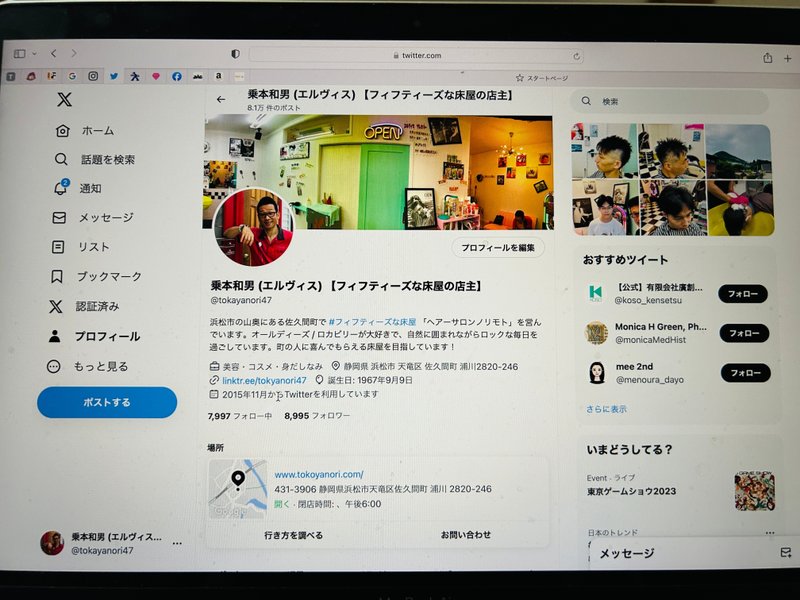Screen dimensions: 800x600
Task: Open dropdown arrow beside Safari sidebar button
Action: point(34,54)
